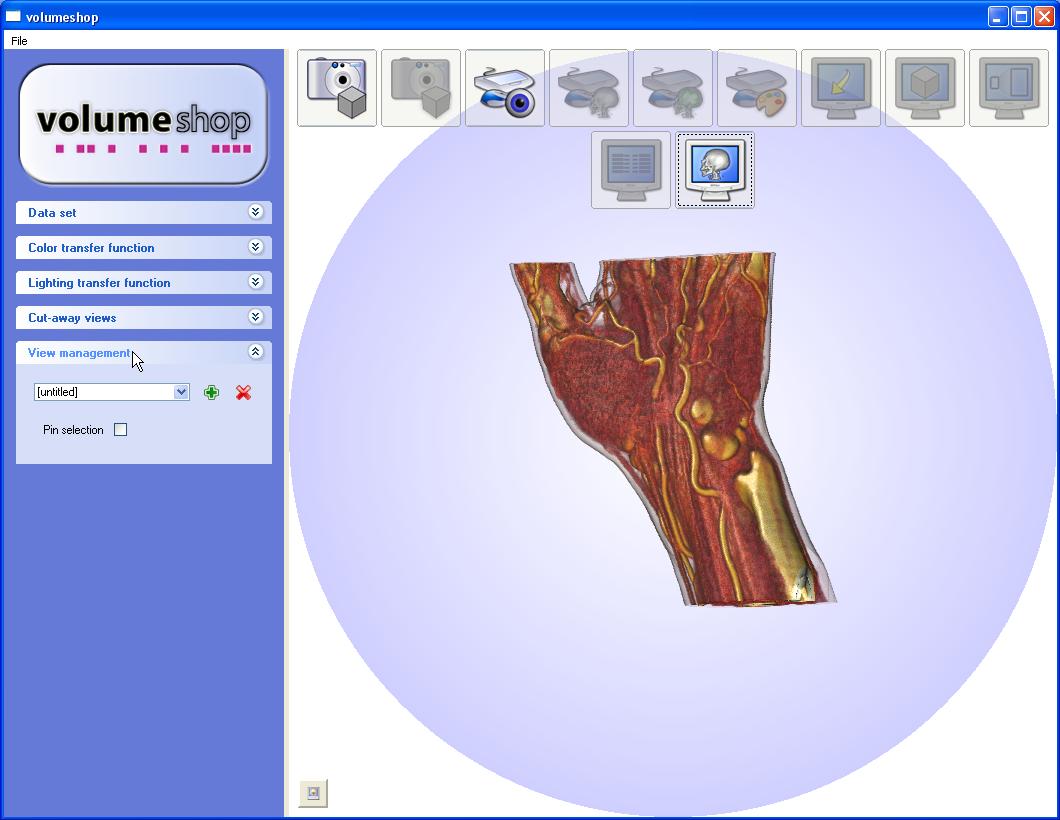Image resolution: width=1060 pixels, height=820 pixels.
Task: Click the monitor with yellow arrow icon
Action: coord(840,88)
